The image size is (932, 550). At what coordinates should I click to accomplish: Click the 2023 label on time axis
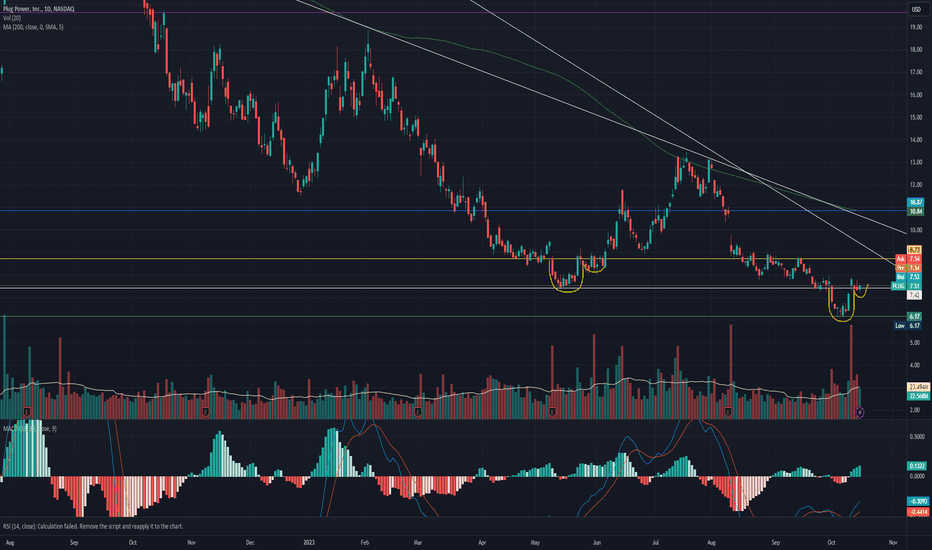308,542
